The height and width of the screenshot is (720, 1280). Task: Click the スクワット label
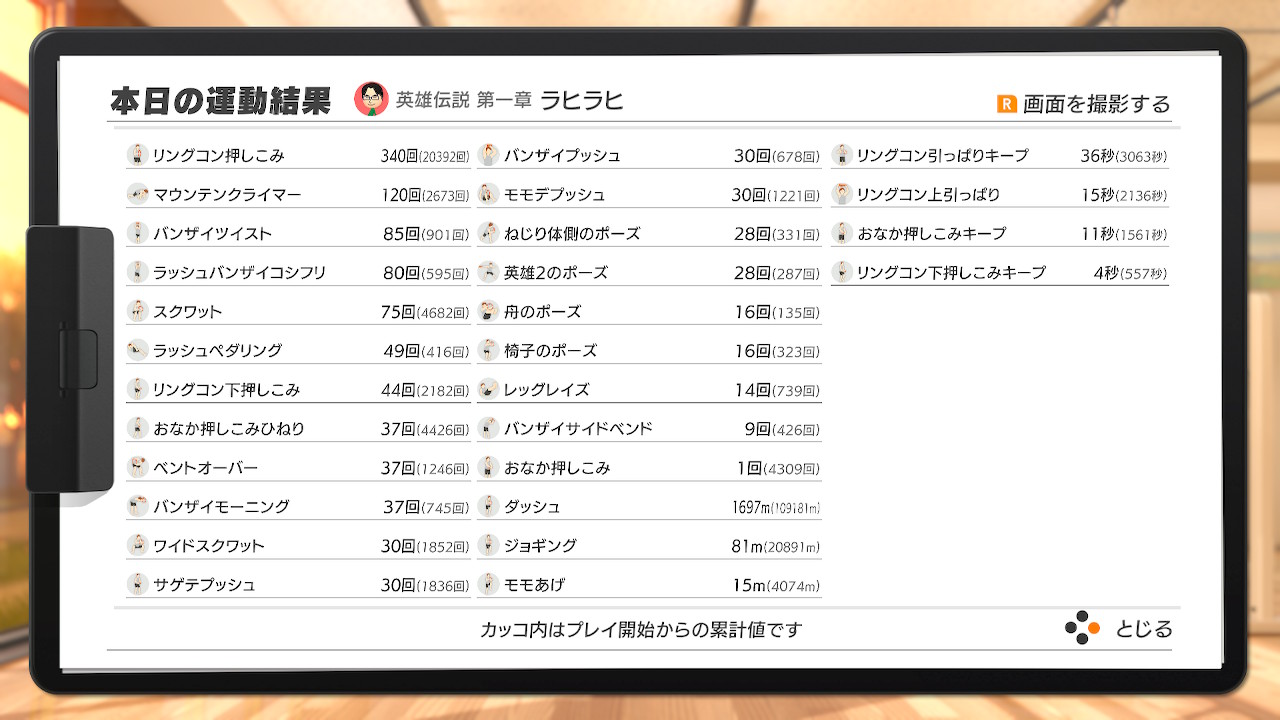tap(188, 312)
